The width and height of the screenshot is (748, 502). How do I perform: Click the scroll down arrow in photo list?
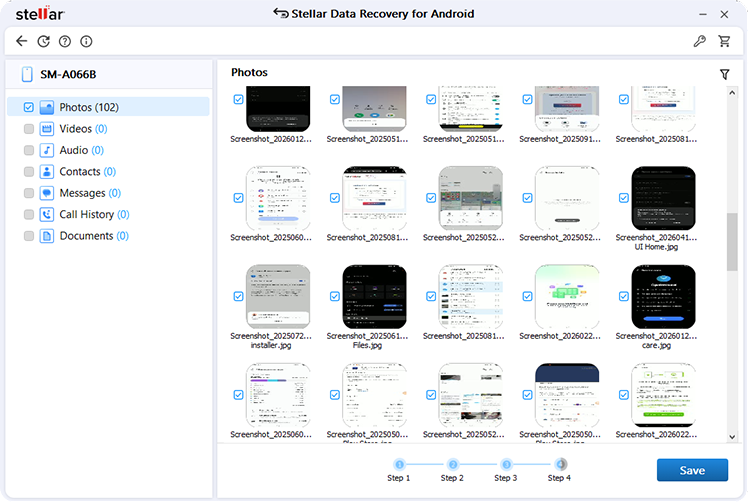(732, 437)
